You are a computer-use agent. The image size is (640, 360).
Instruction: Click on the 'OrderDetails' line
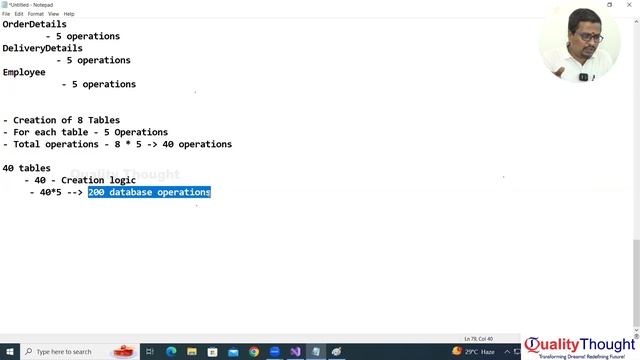pyautogui.click(x=34, y=24)
